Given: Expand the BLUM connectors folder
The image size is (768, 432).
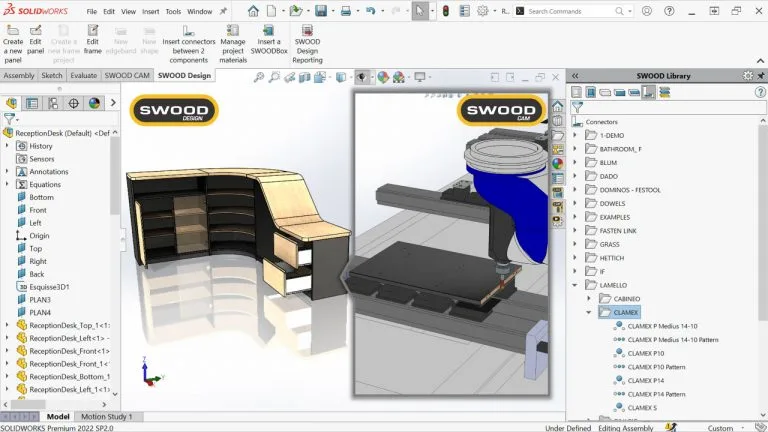Looking at the screenshot, I should [x=576, y=162].
